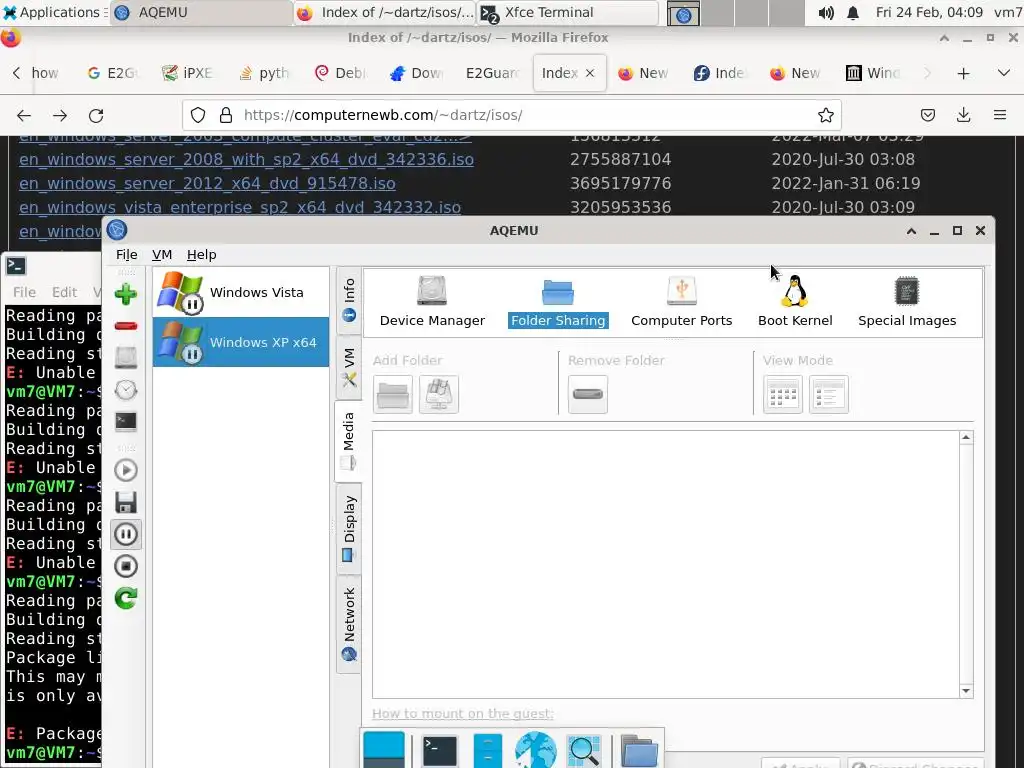
Task: Open the VM side tab
Action: (x=349, y=367)
